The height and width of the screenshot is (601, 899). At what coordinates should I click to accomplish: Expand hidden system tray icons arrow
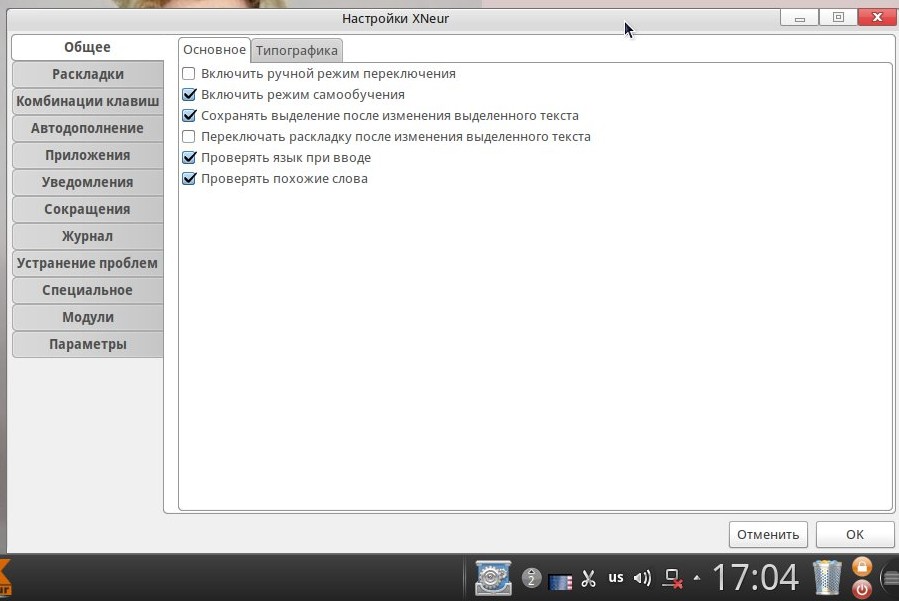[697, 578]
